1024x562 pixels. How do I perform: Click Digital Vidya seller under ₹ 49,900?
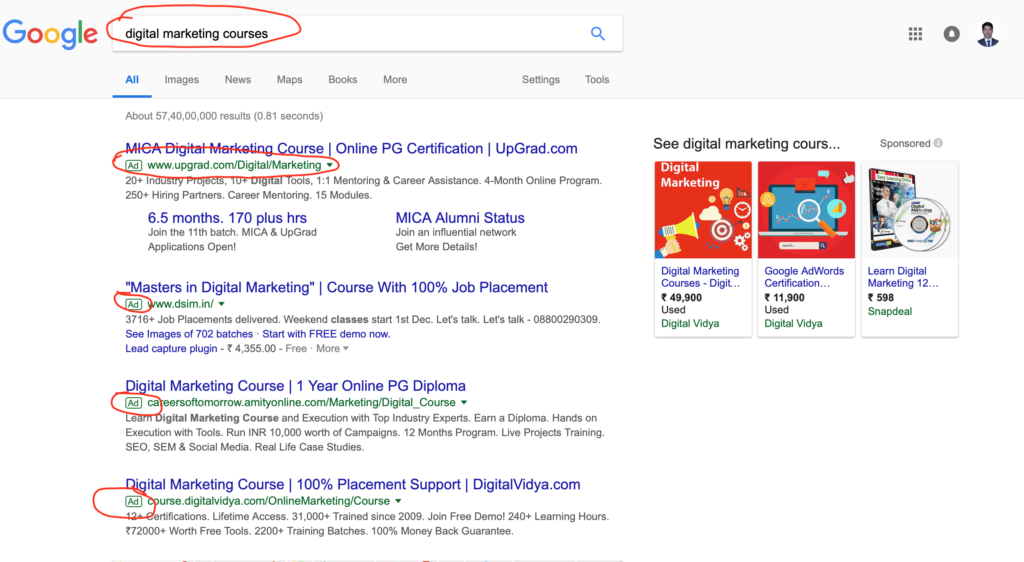pos(690,324)
